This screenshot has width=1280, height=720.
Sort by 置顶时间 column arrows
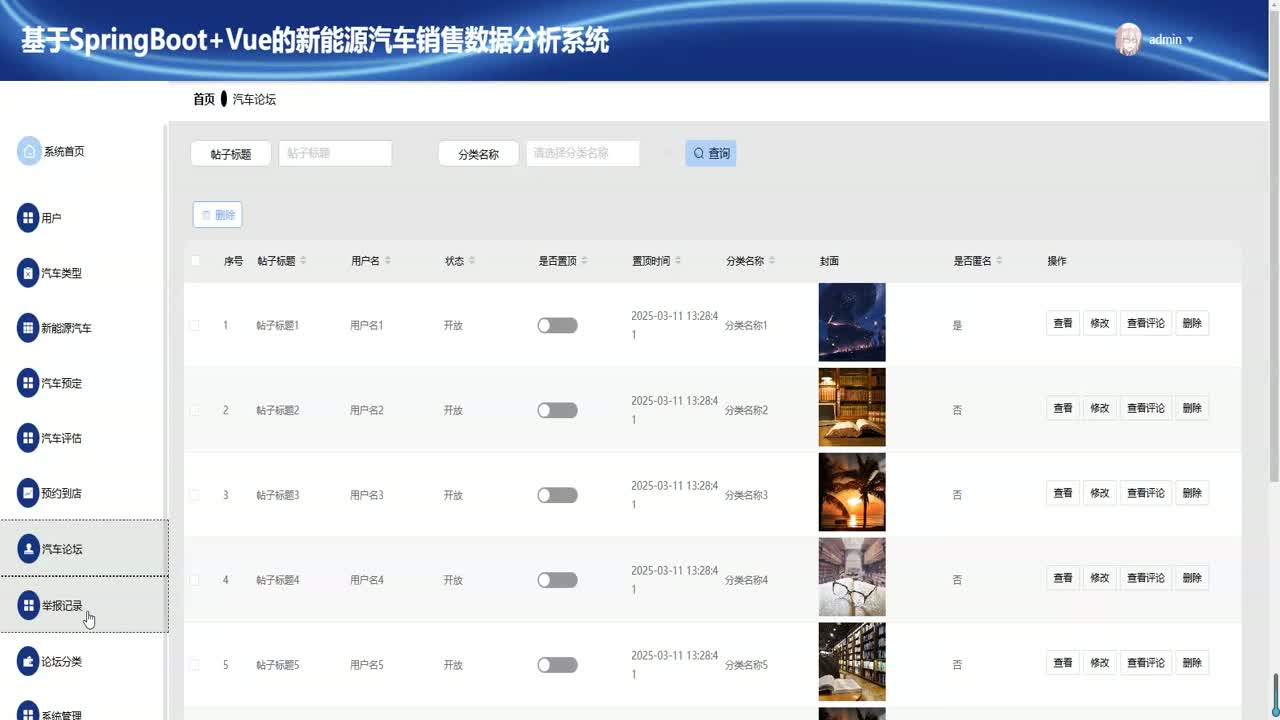[677, 261]
